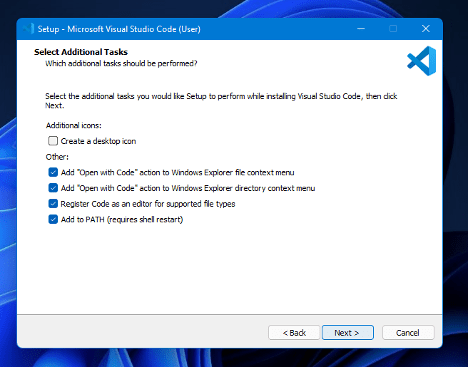Click the Next button

[348, 333]
